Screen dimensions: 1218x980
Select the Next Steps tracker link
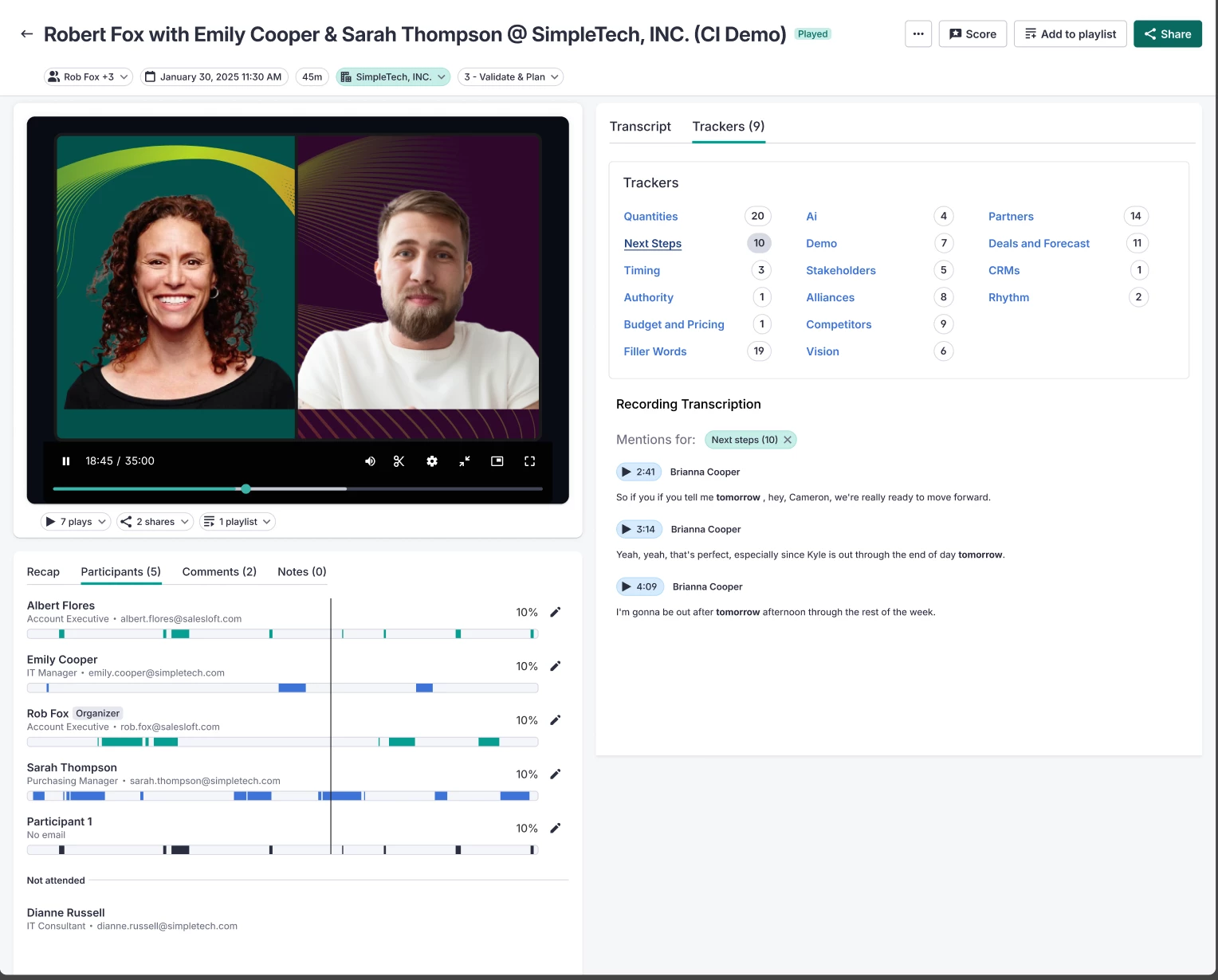pyautogui.click(x=653, y=244)
